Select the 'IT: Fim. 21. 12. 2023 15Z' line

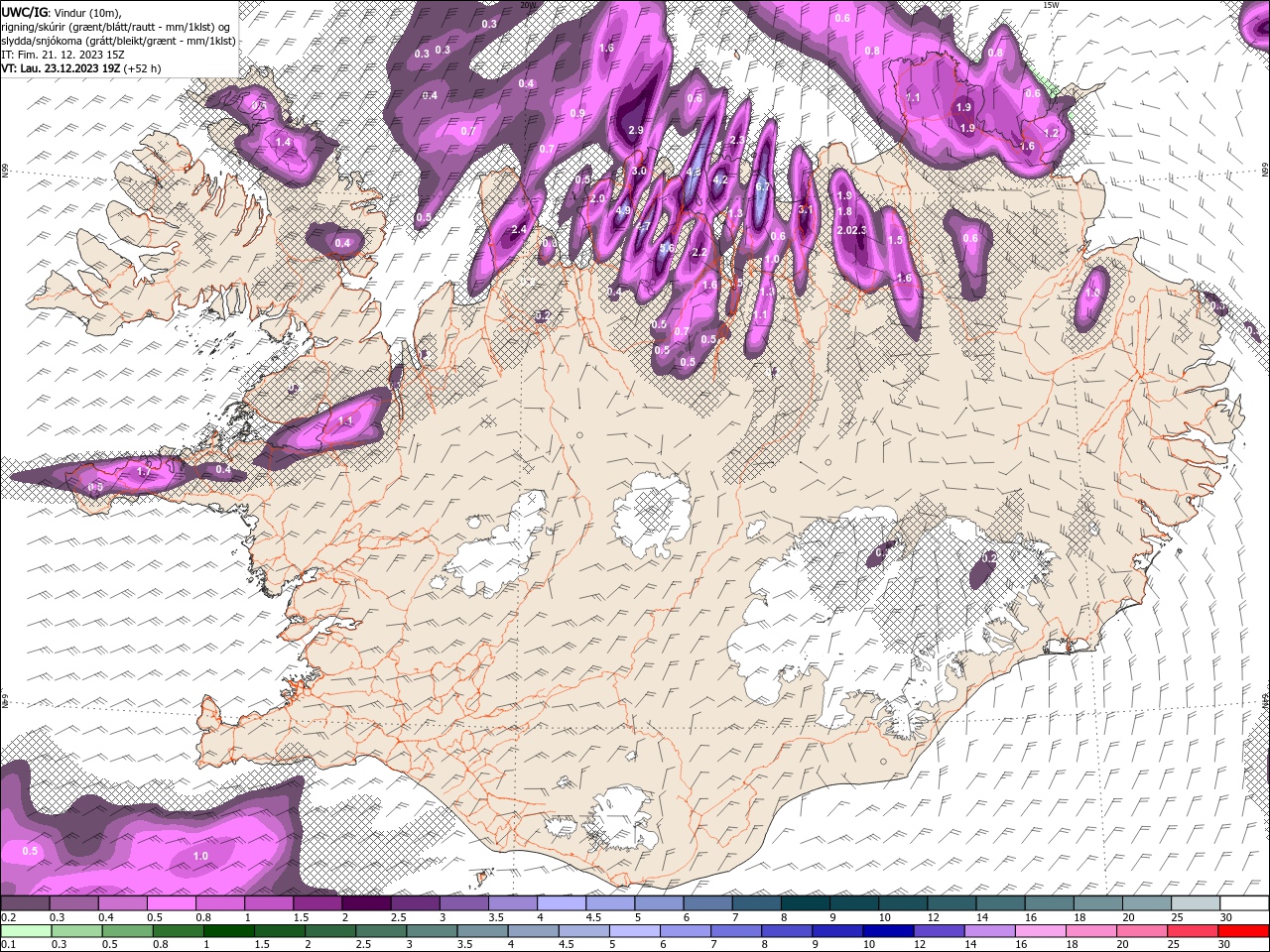point(63,55)
